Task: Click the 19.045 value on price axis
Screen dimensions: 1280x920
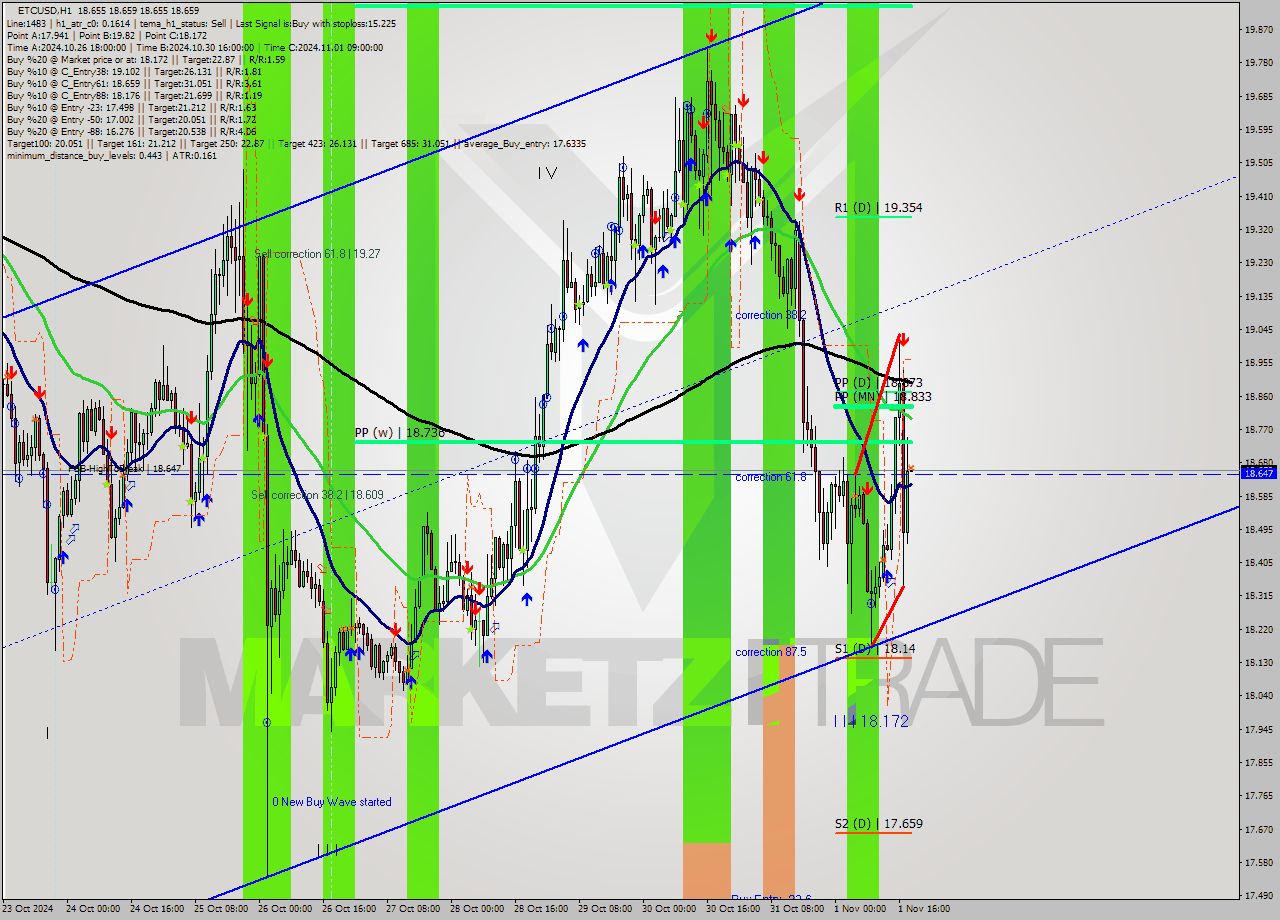Action: coord(1259,329)
